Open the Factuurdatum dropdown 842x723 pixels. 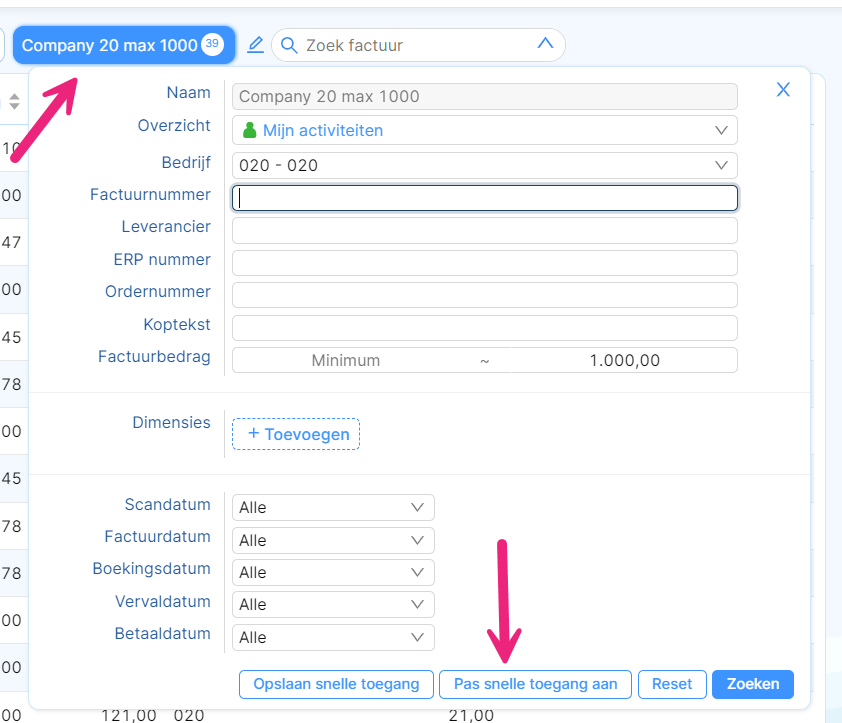(333, 540)
